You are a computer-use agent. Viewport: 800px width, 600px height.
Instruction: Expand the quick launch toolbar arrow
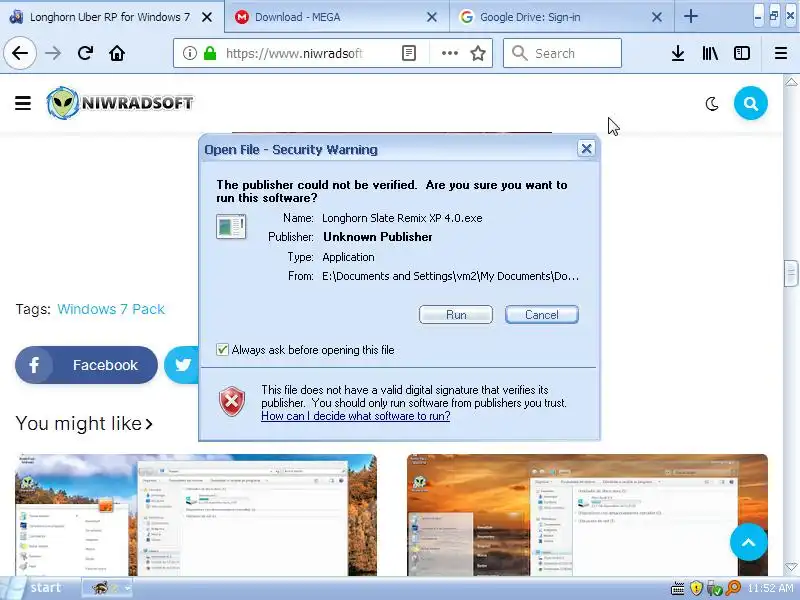[x=128, y=588]
